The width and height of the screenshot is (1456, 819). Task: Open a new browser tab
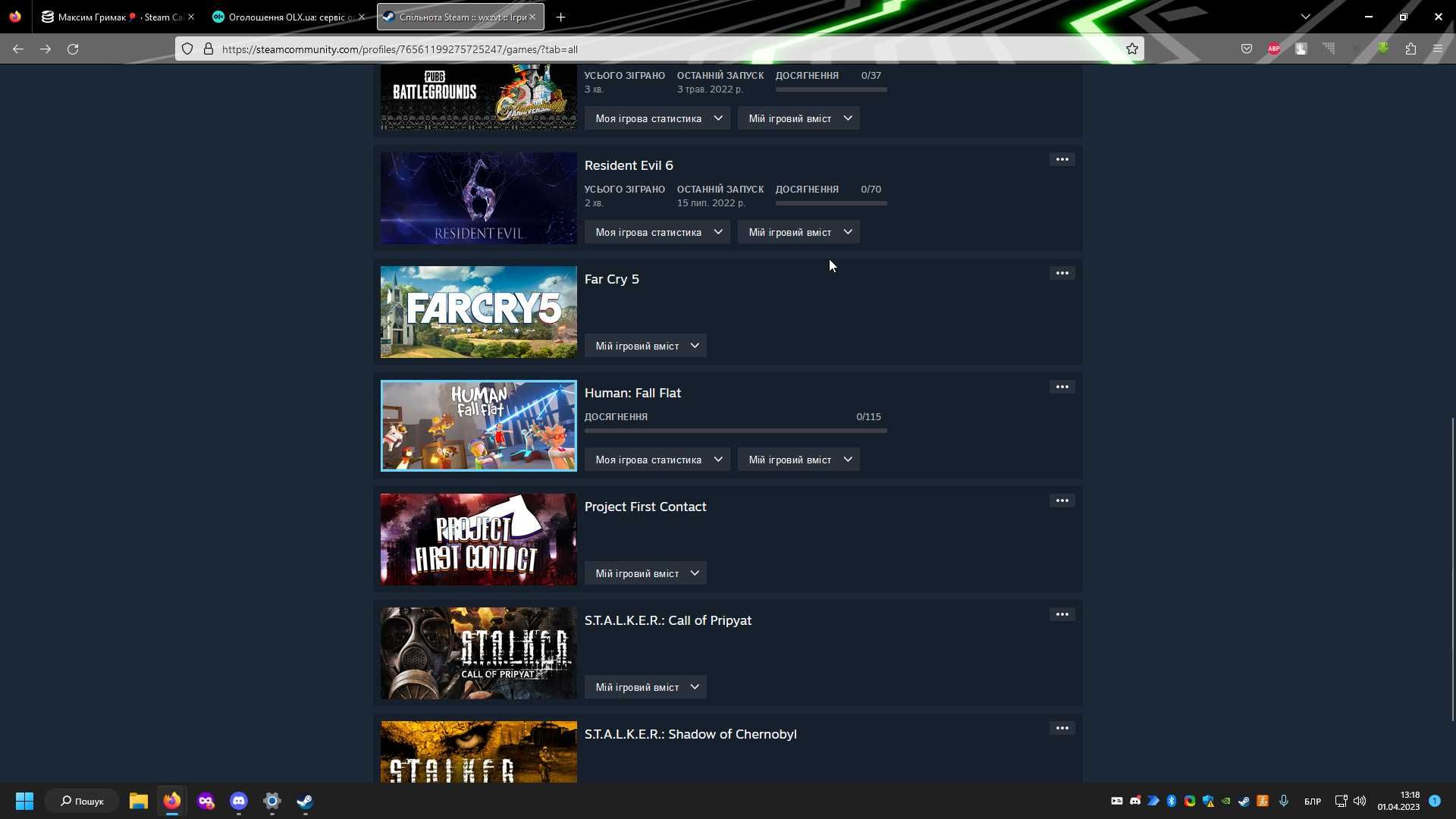click(560, 17)
